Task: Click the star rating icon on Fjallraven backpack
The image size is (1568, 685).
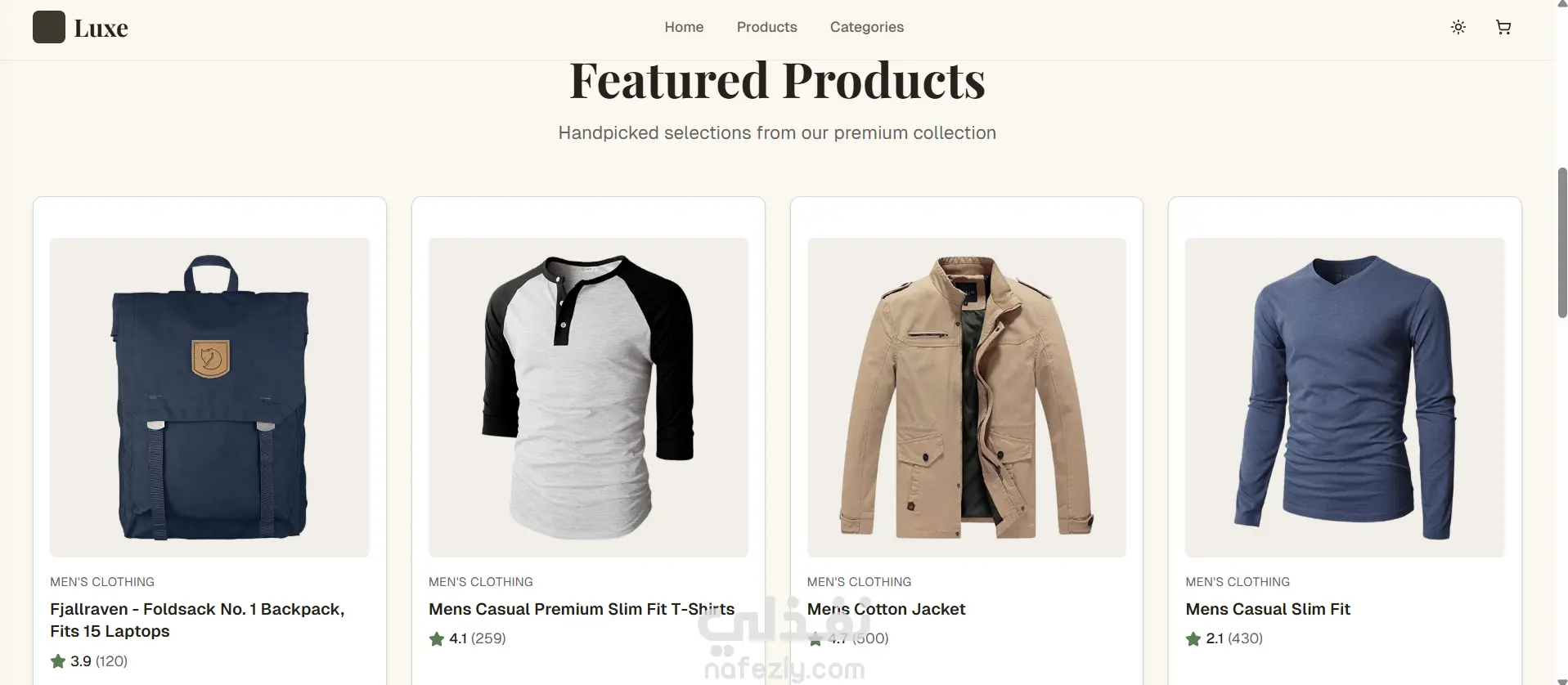Action: coord(58,660)
